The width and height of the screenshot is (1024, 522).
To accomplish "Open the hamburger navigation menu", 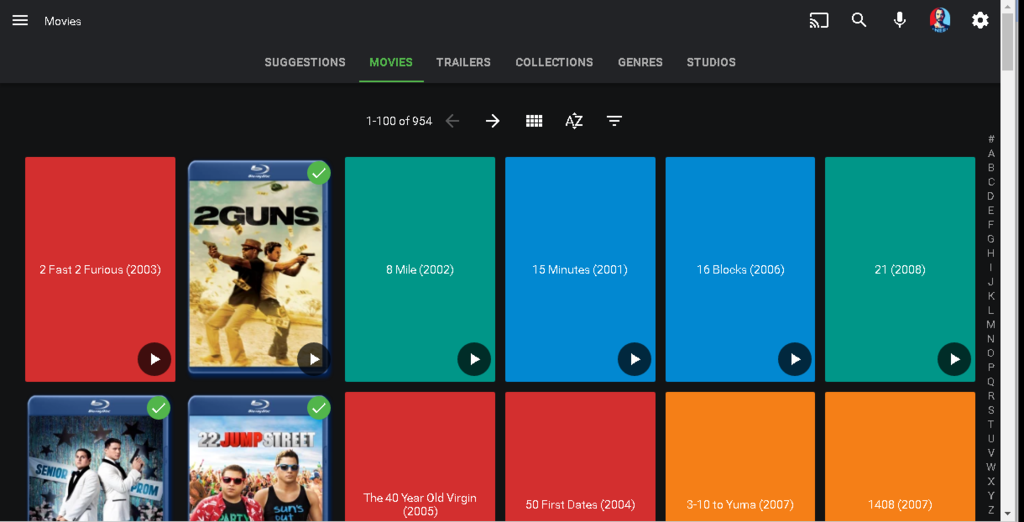I will [x=20, y=21].
